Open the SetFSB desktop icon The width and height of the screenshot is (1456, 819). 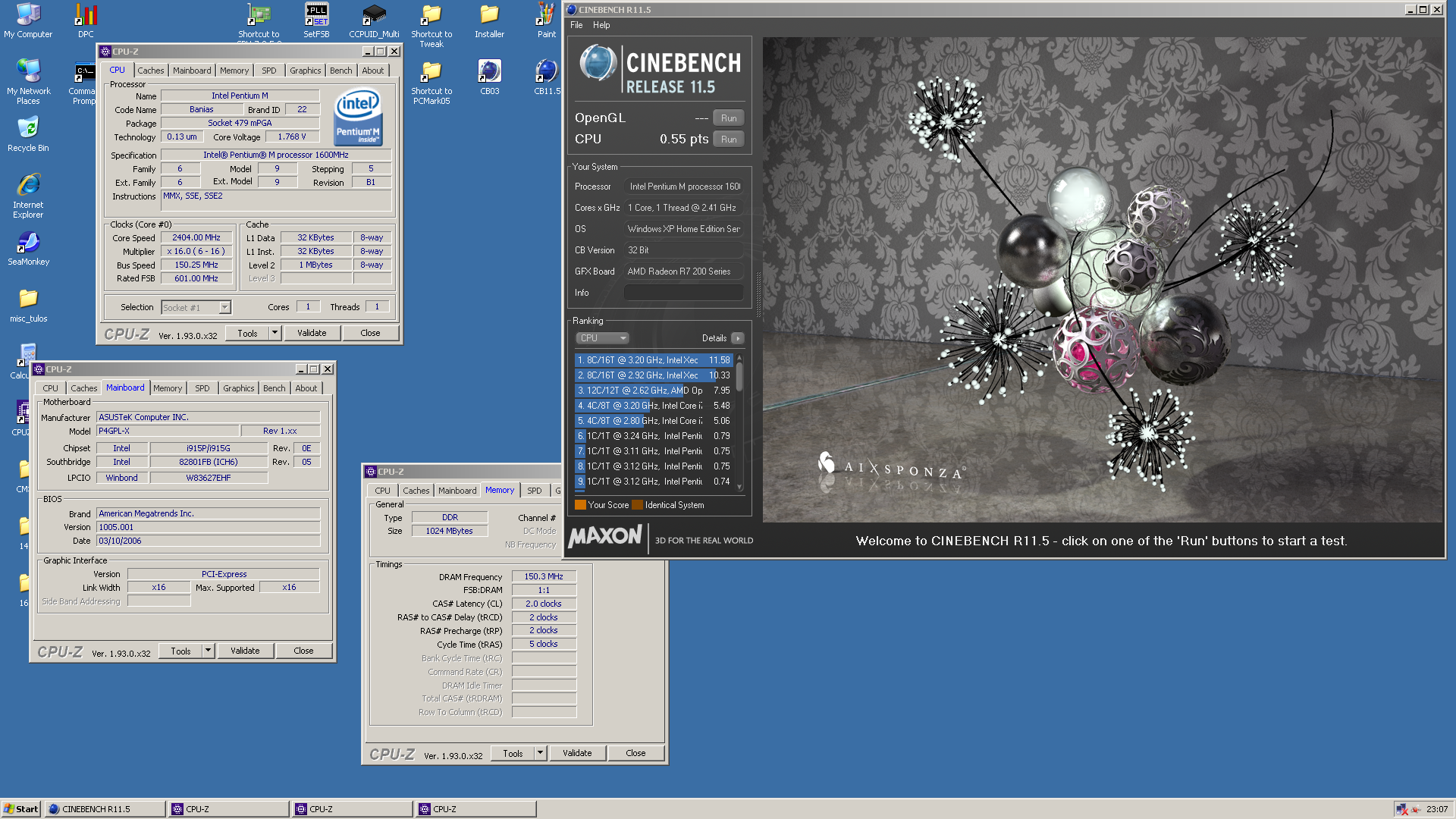pos(316,20)
